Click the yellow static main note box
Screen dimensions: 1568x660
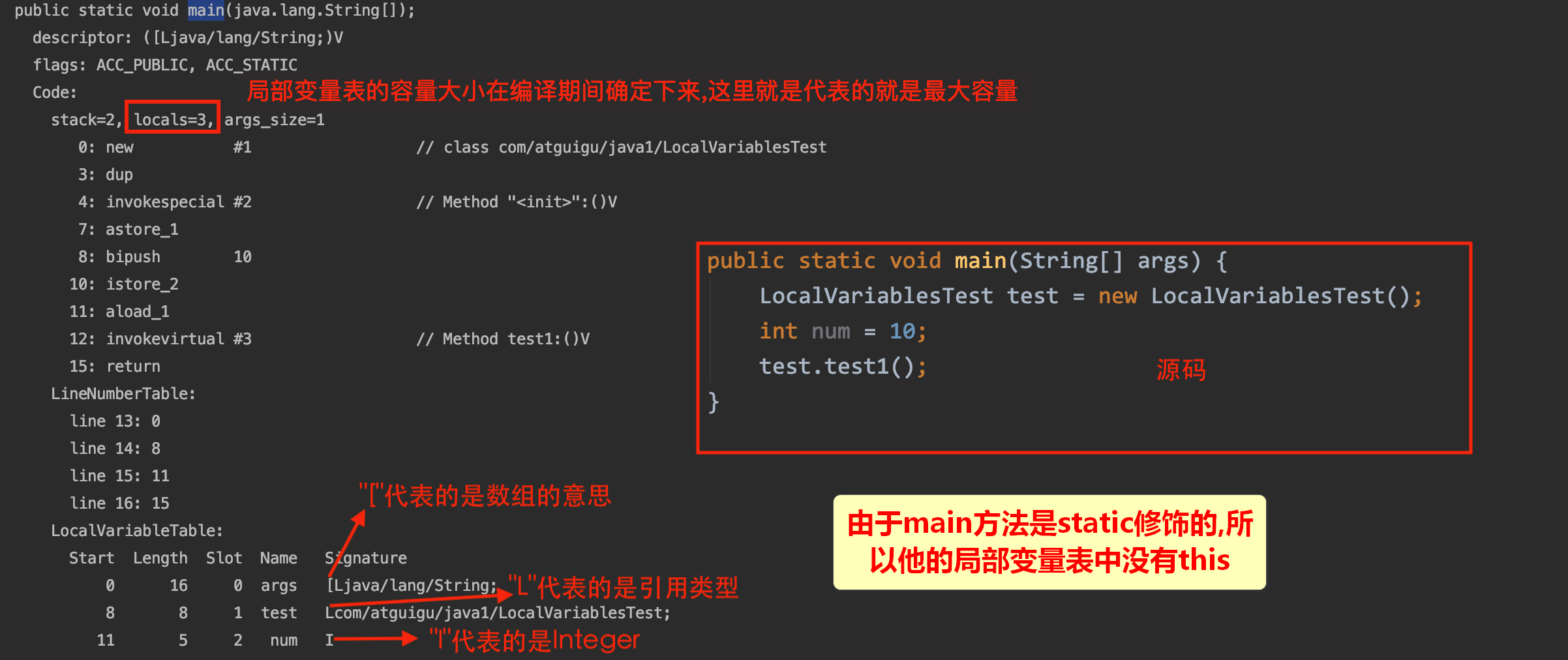click(x=1049, y=542)
